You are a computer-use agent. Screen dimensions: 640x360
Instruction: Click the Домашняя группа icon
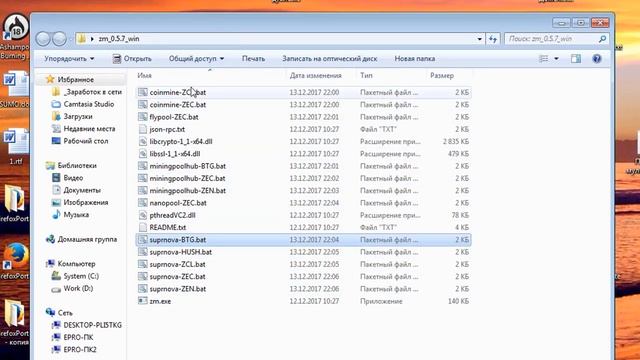50,239
